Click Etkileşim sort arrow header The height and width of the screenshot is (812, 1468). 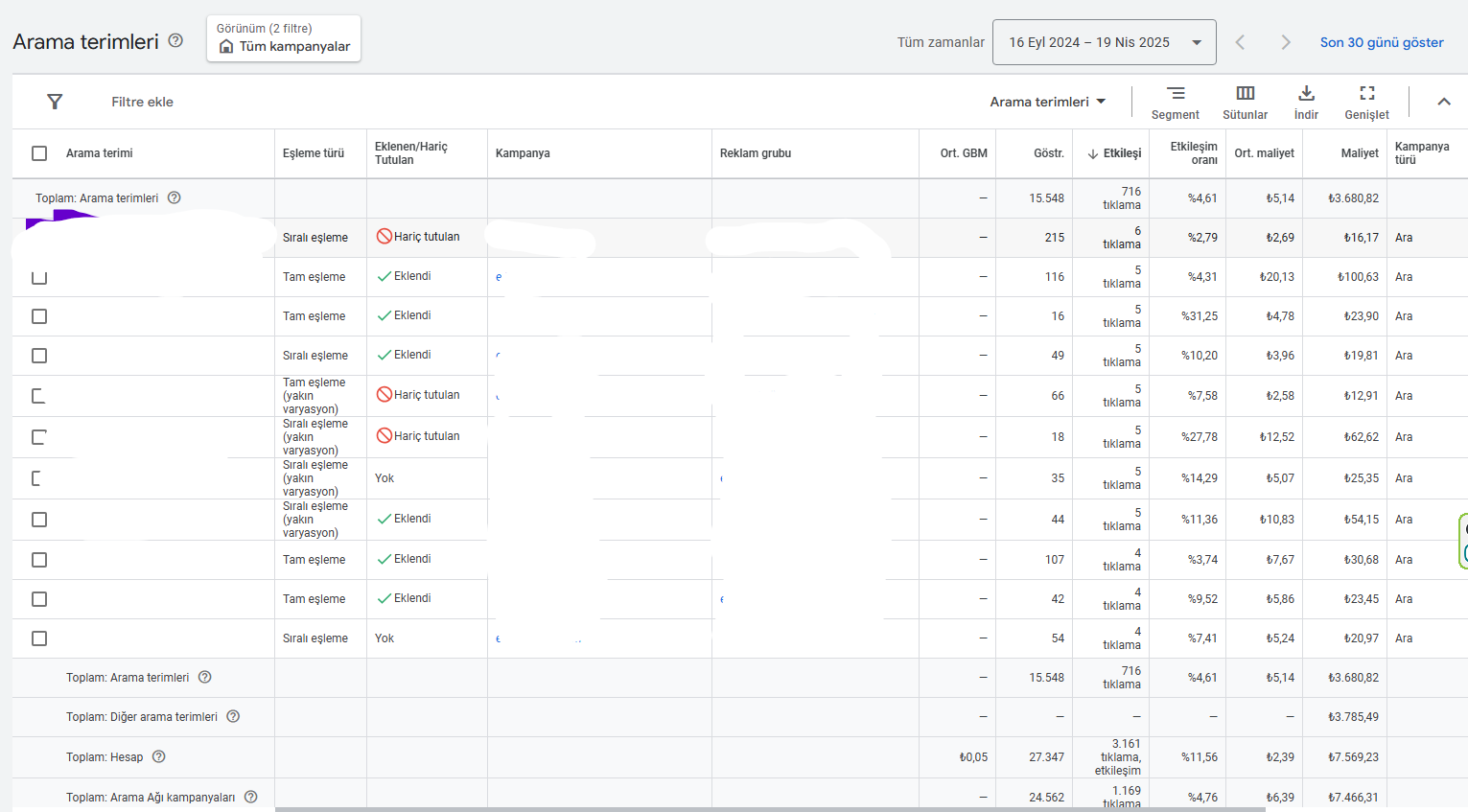(1114, 153)
